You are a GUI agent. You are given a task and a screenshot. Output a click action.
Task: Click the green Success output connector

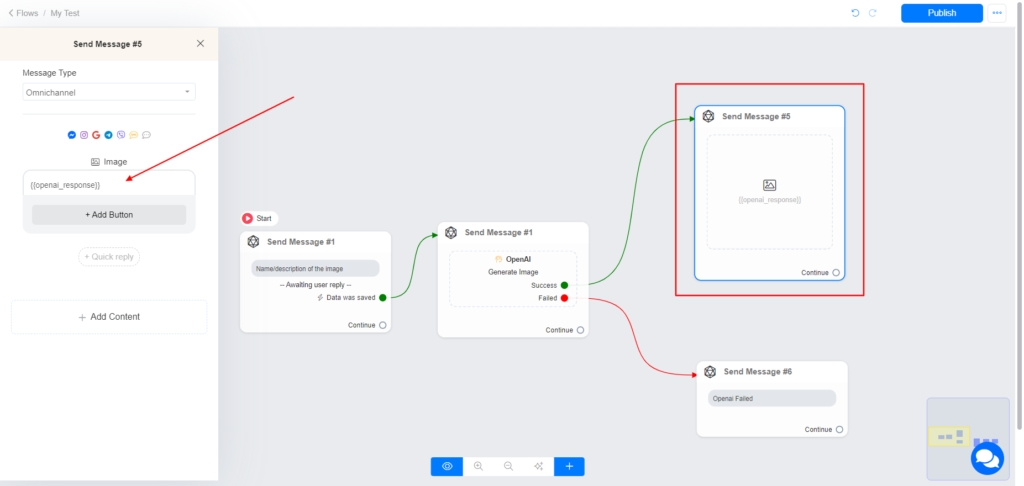pos(565,285)
